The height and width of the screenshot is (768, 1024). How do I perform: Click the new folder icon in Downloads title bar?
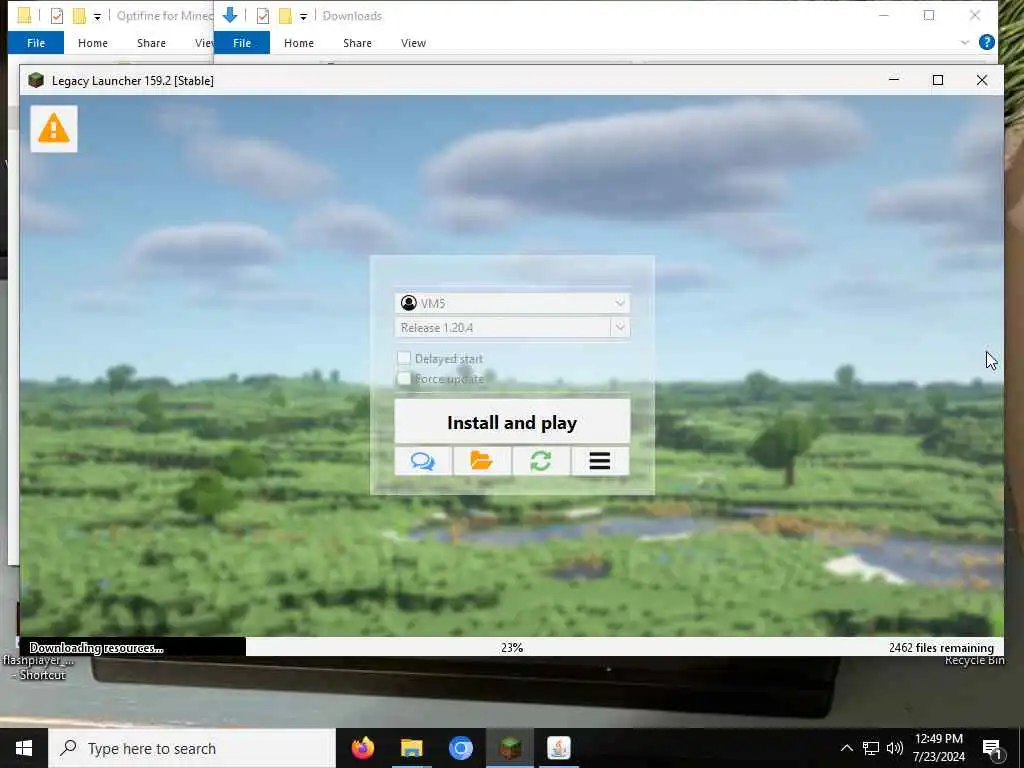pyautogui.click(x=285, y=16)
